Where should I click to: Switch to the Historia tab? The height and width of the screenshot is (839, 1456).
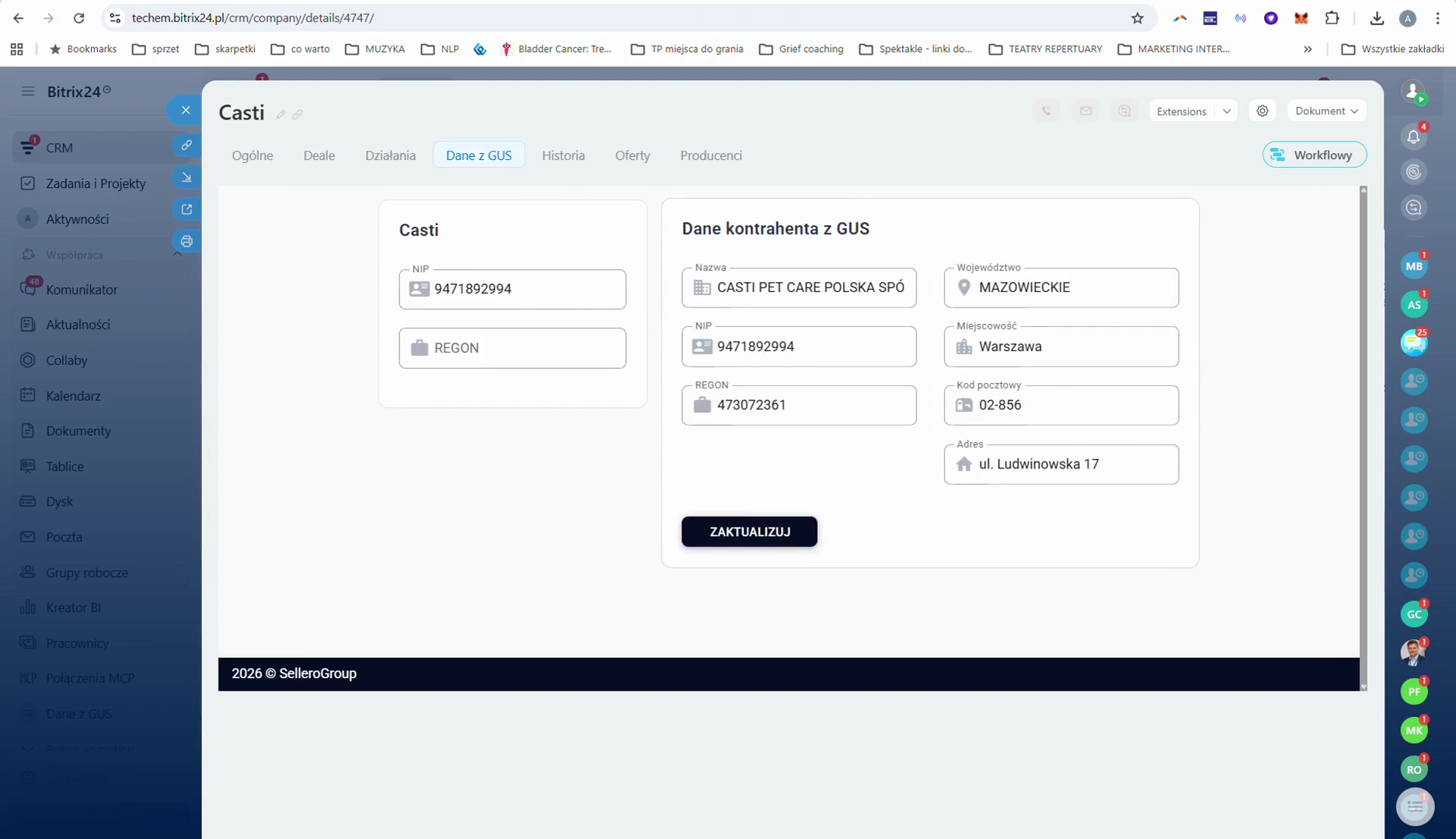pyautogui.click(x=563, y=155)
